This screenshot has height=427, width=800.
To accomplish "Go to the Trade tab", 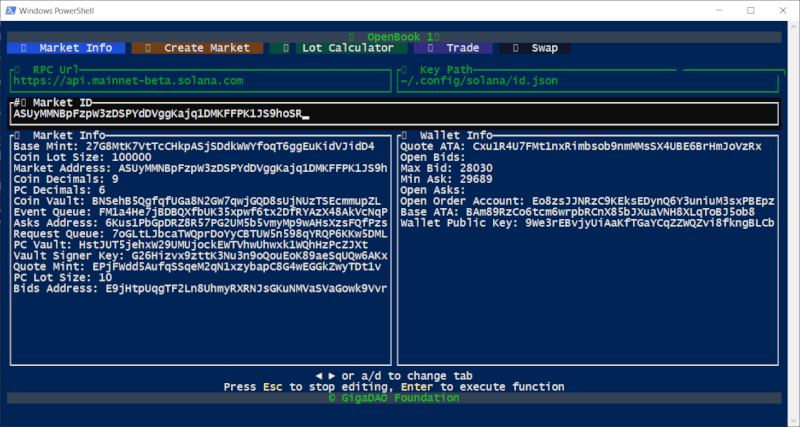I will pyautogui.click(x=453, y=48).
